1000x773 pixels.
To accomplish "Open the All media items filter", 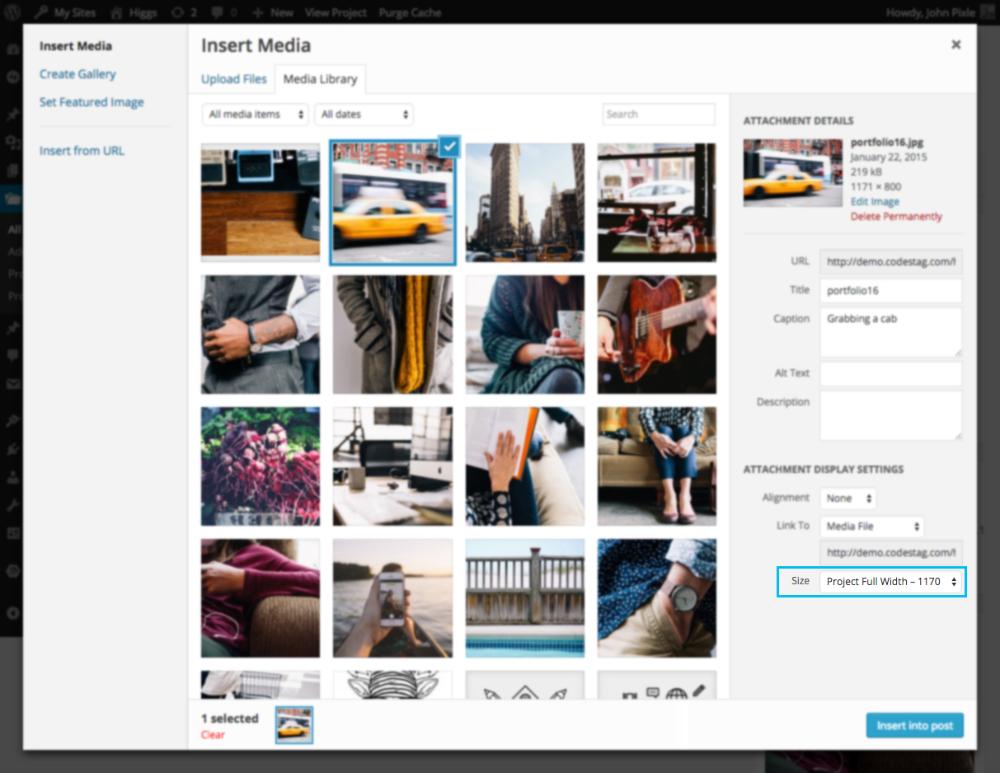I will [x=255, y=114].
